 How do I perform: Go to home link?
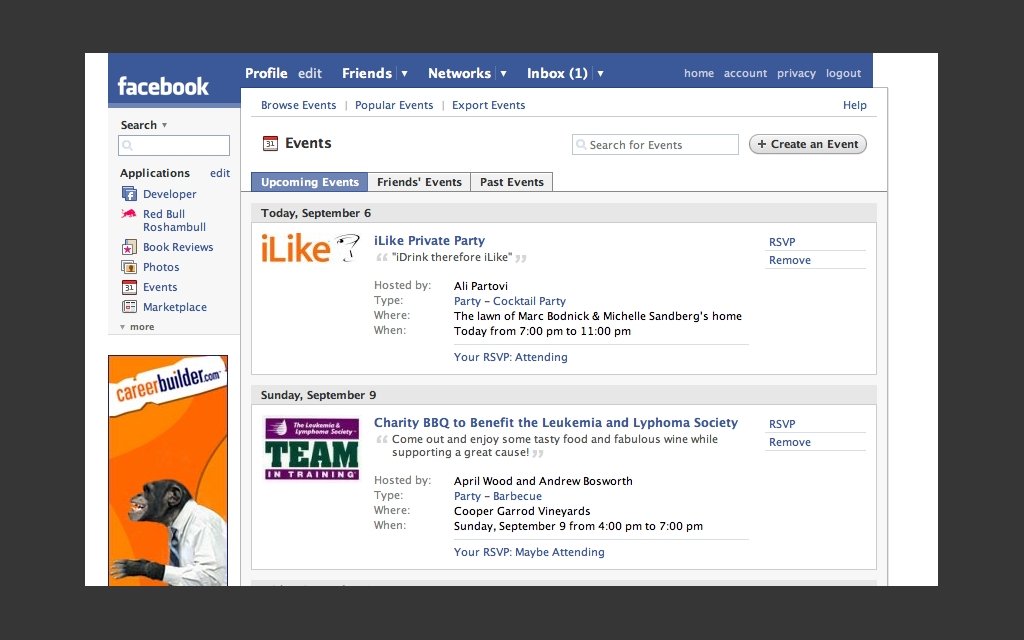point(699,73)
